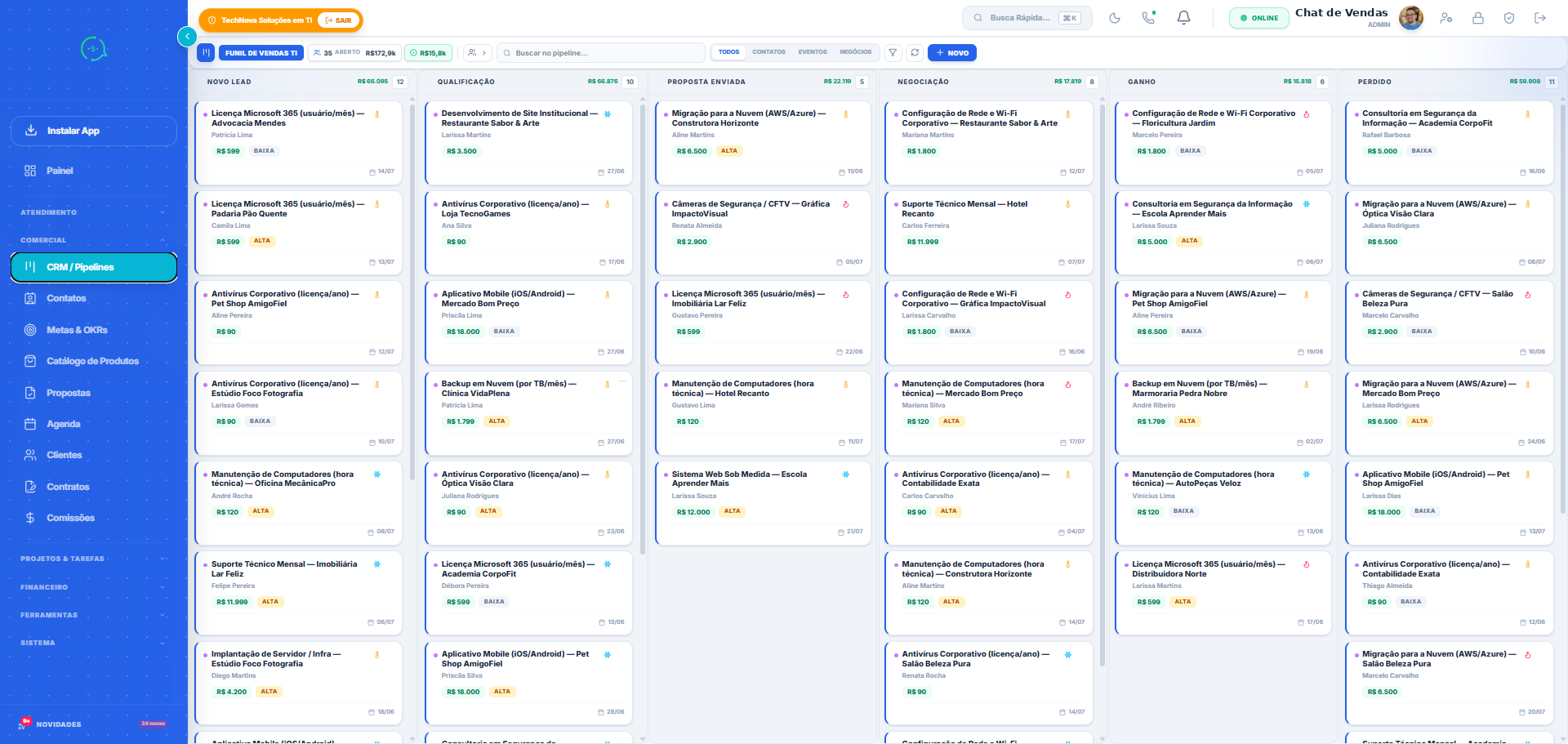Click the snowflake icon on Escola Aprender Mais Sistema Web card
The width and height of the screenshot is (1568, 744).
[845, 474]
